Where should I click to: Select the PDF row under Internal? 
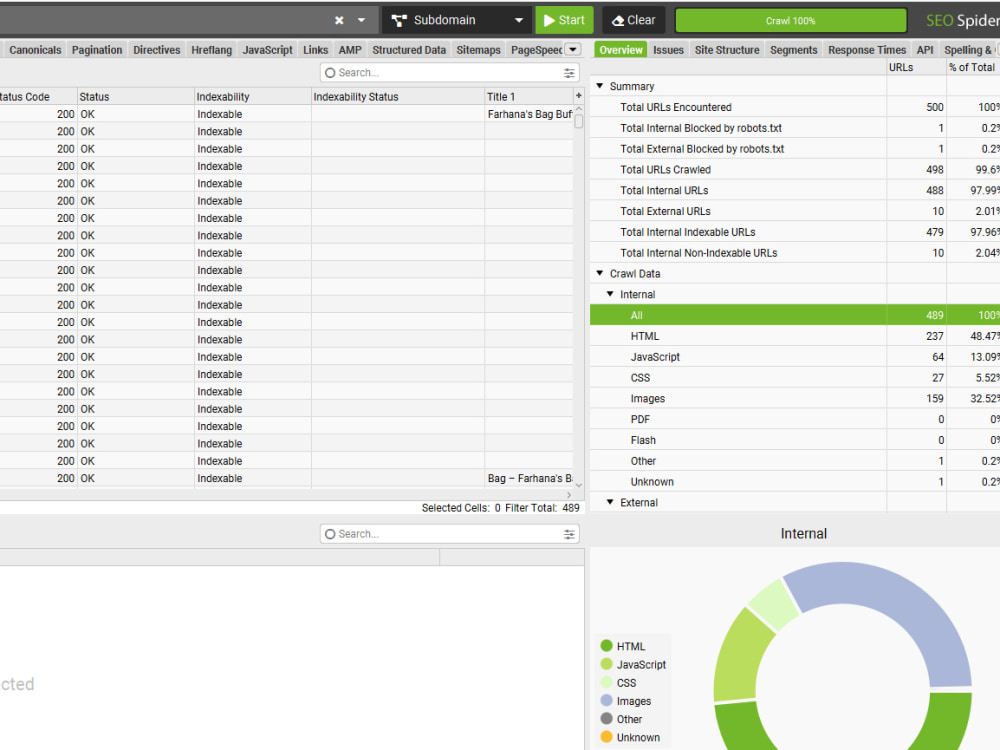(x=795, y=419)
